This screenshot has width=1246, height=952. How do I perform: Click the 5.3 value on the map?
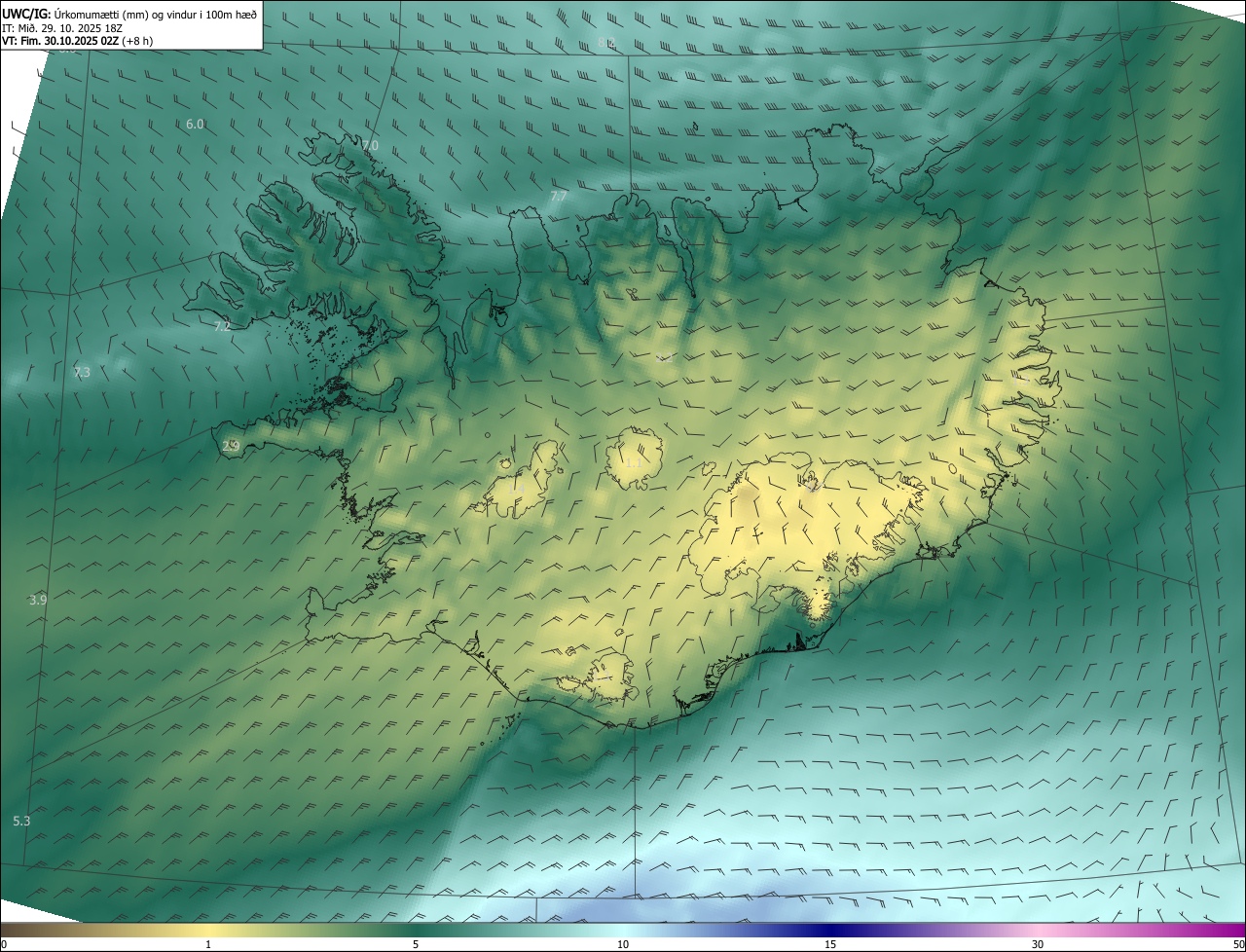point(21,821)
